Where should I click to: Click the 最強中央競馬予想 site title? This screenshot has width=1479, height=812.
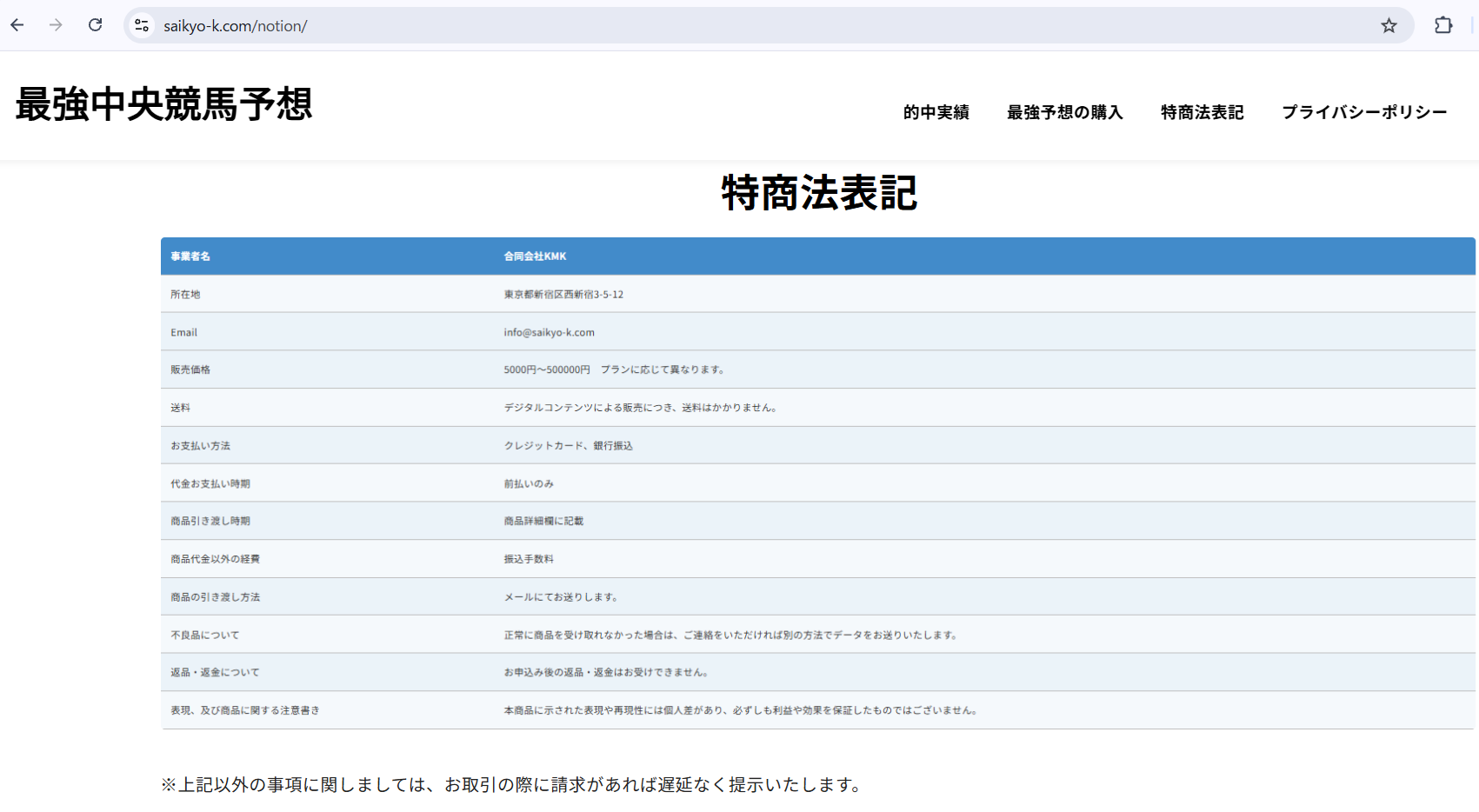tap(163, 104)
